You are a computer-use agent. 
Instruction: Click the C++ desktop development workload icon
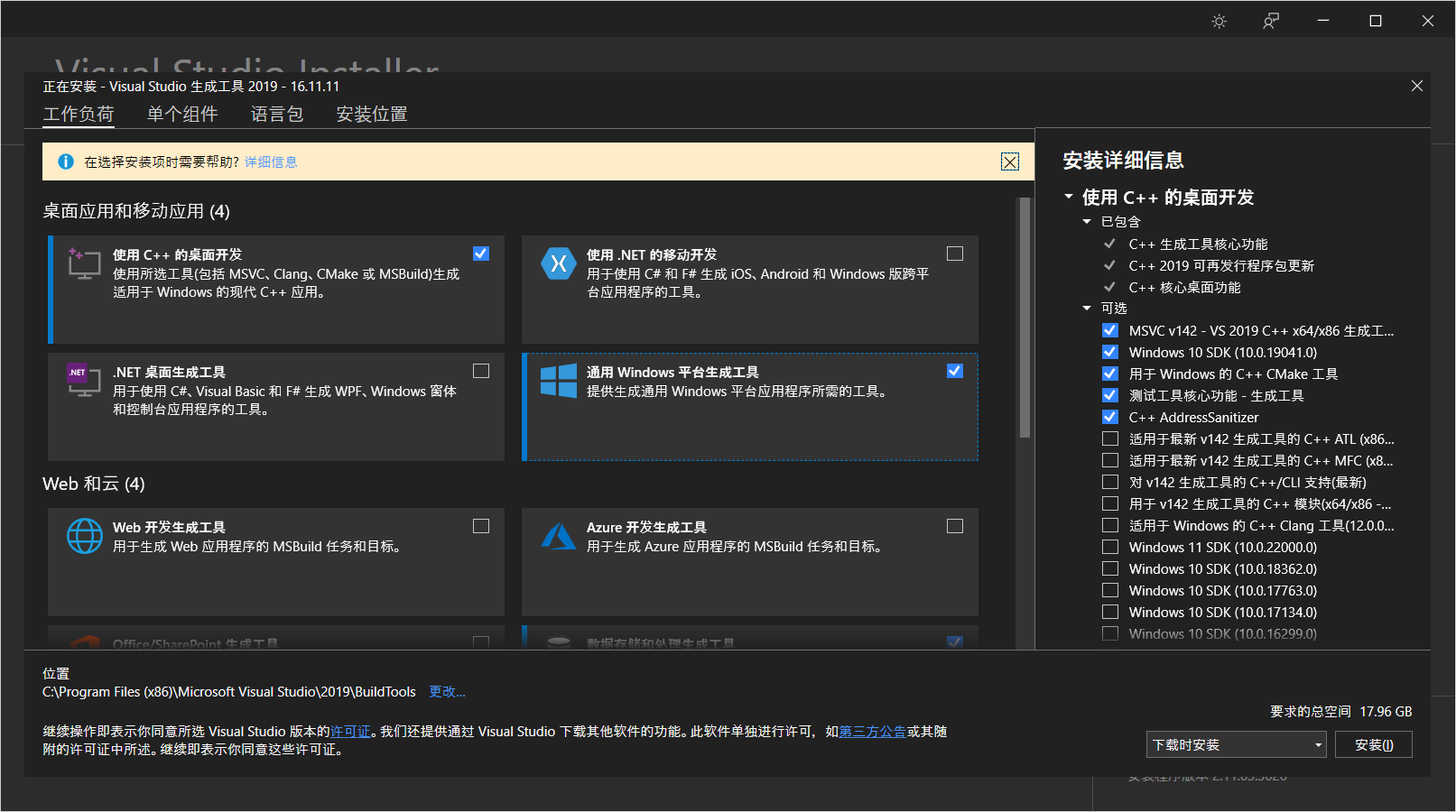click(x=84, y=263)
